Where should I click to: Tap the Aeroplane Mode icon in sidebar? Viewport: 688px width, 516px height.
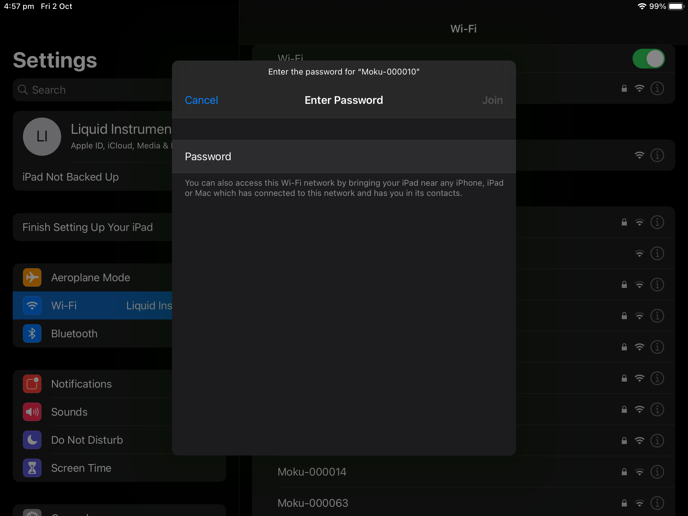tap(32, 277)
